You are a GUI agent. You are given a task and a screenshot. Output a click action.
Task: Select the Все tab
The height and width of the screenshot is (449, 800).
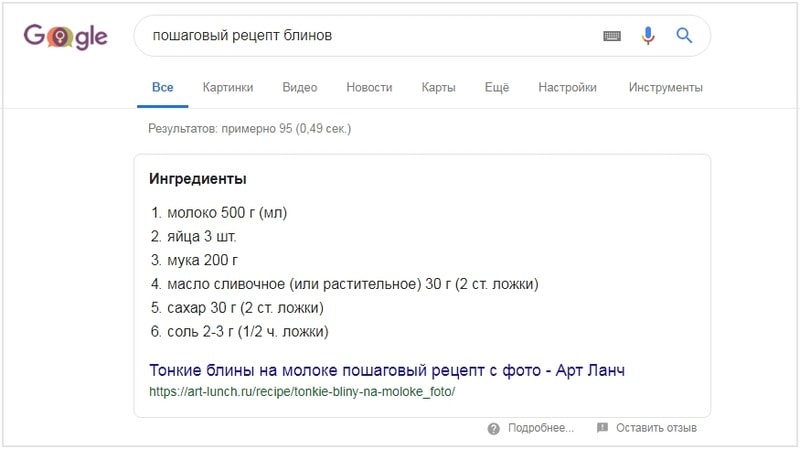(x=162, y=87)
